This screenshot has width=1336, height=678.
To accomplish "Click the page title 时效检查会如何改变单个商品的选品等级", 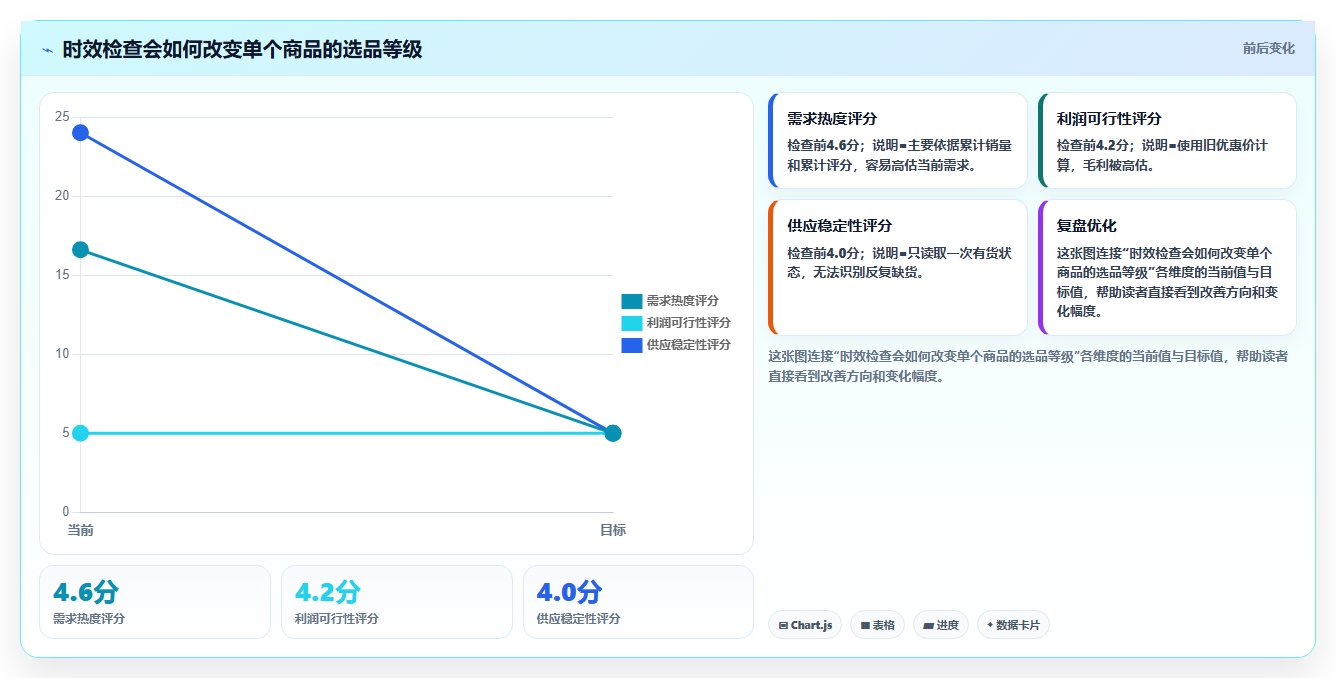I will (242, 49).
